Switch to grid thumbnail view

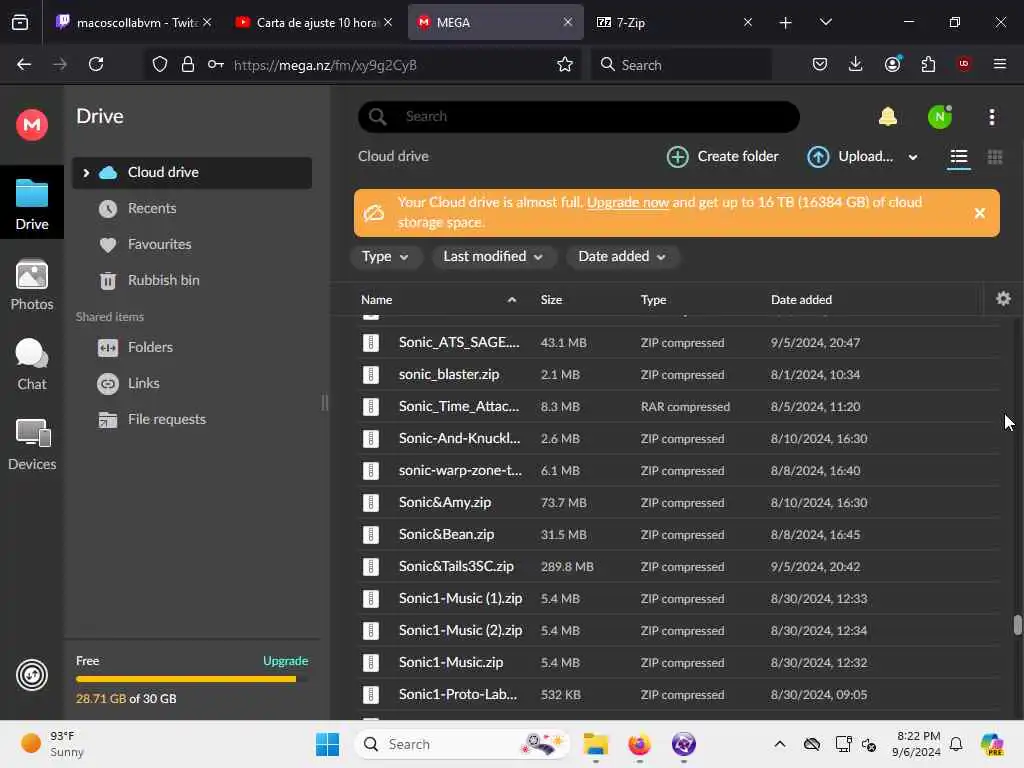(x=995, y=157)
